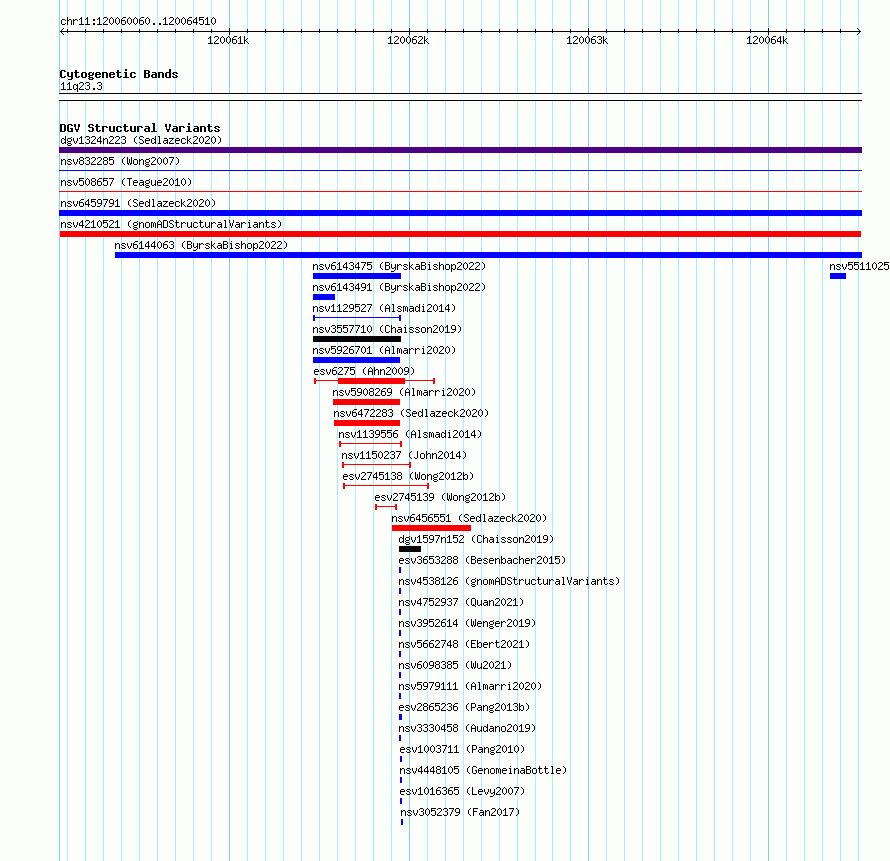Viewport: 890px width, 861px height.
Task: Click the red nsv5908269 variant bar
Action: (x=366, y=402)
